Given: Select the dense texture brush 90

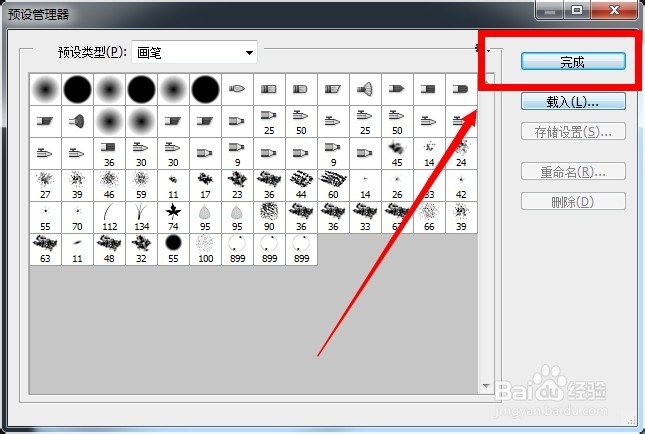Looking at the screenshot, I should (x=269, y=218).
